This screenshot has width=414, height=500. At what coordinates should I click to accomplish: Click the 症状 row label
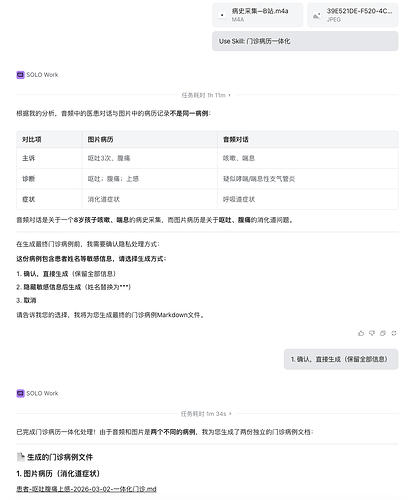coord(28,199)
